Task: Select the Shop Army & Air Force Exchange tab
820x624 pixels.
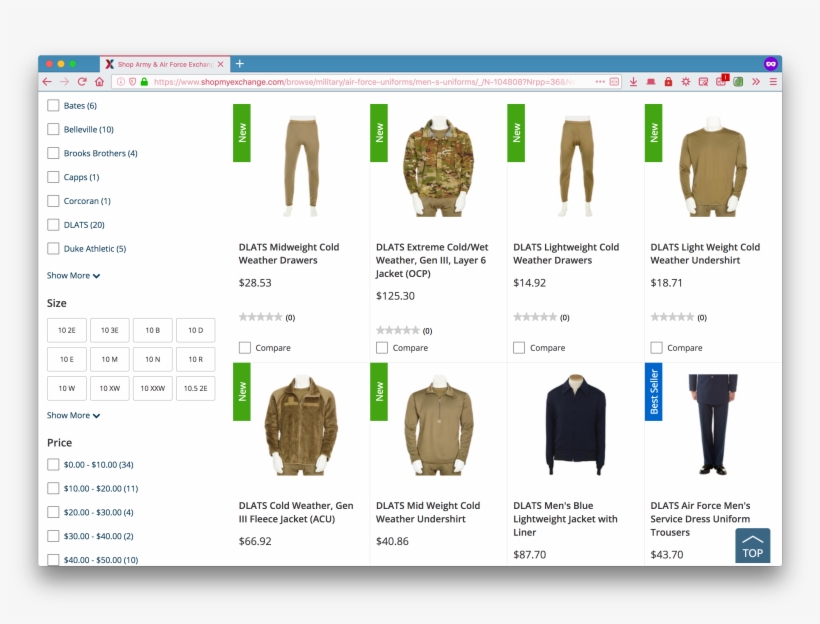Action: 165,64
